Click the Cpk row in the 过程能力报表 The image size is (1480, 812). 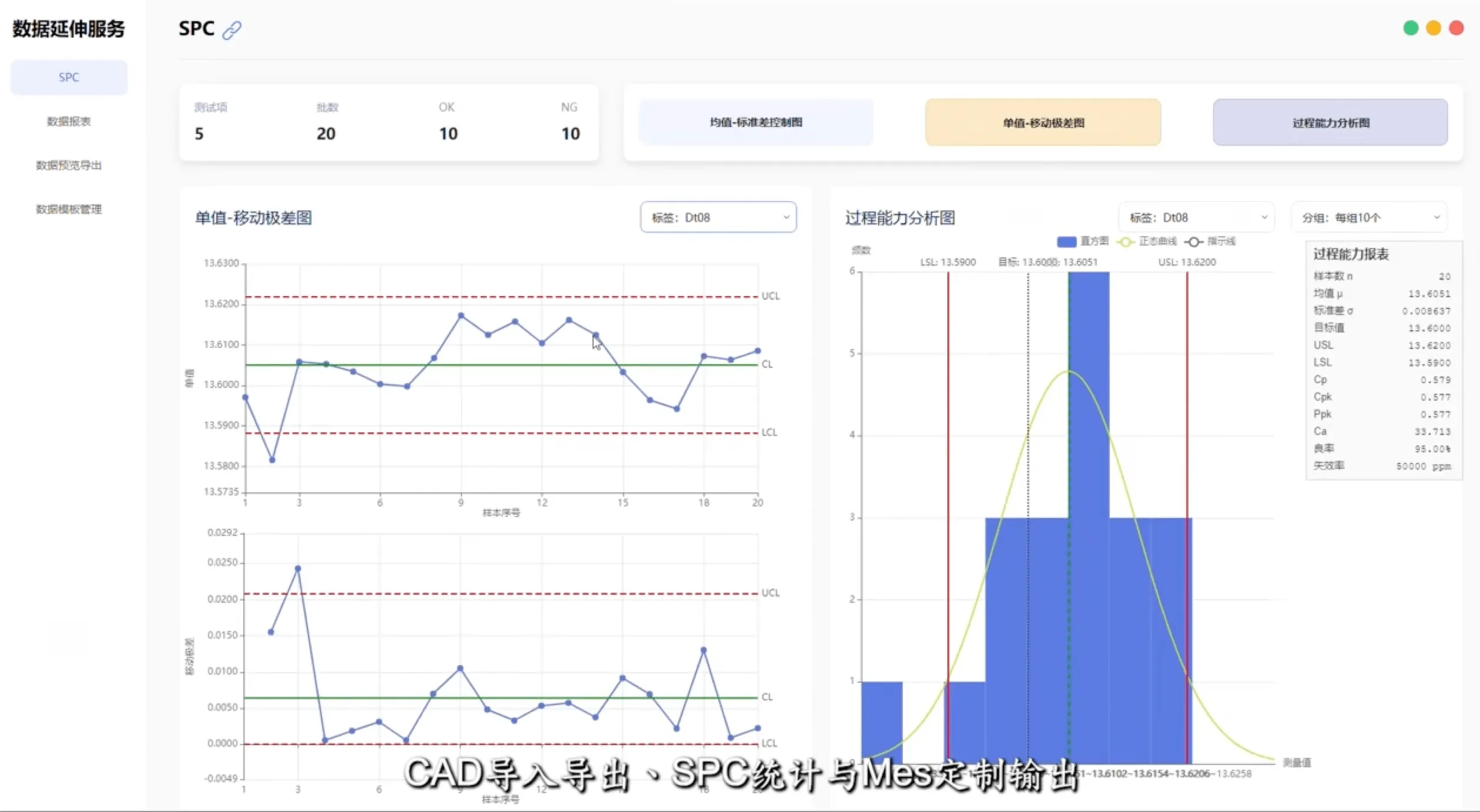(1382, 397)
